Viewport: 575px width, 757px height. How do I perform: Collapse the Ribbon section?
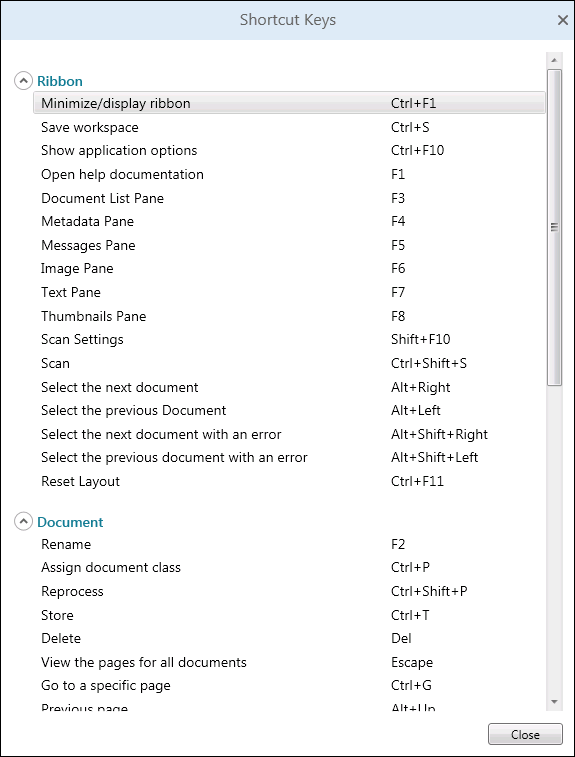coord(23,81)
